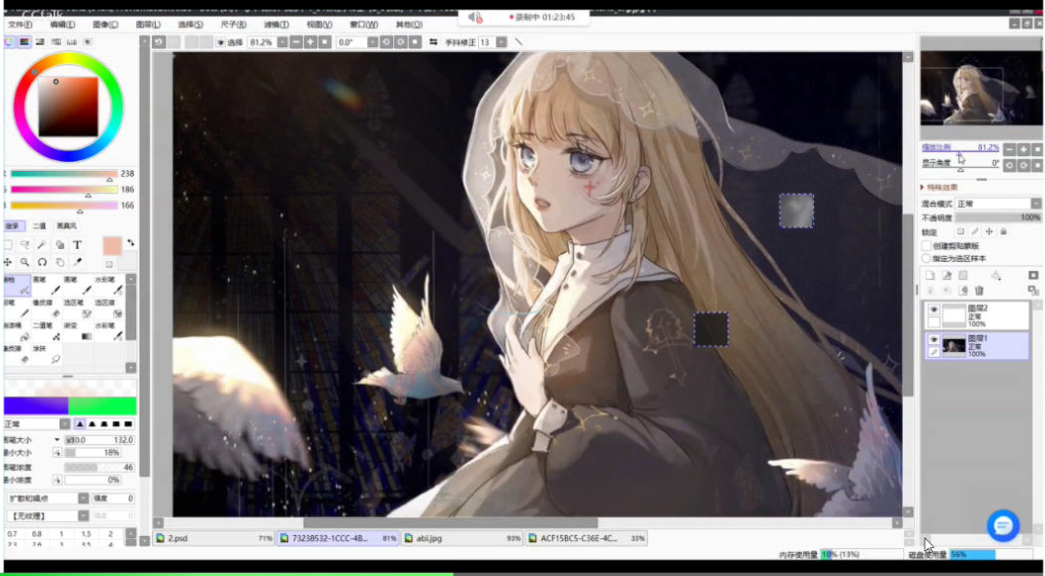Open the 滤镜(T) menu

[x=276, y=25]
